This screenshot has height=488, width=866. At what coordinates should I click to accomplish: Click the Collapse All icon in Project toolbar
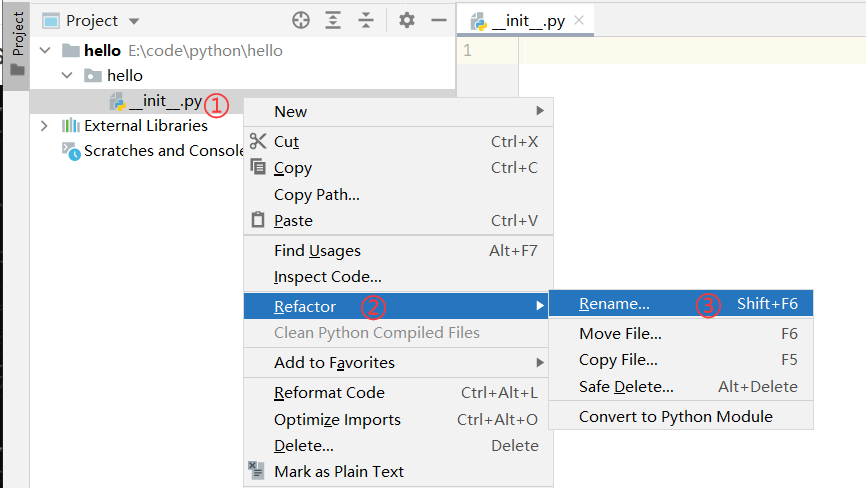pos(366,20)
